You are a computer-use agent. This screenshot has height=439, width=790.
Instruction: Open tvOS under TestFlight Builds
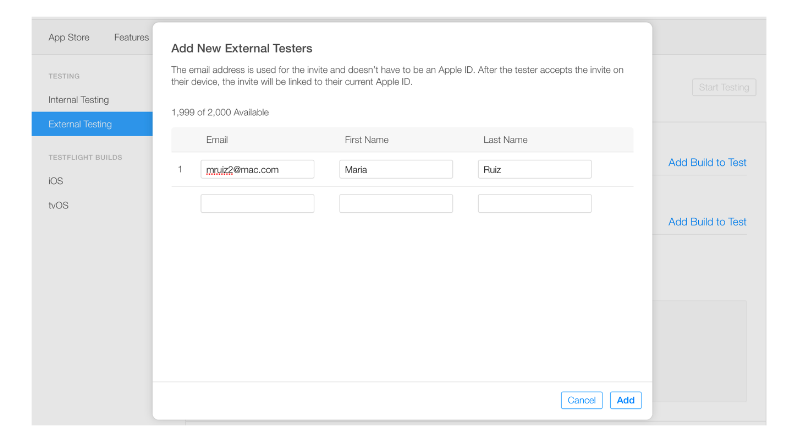[x=58, y=205]
